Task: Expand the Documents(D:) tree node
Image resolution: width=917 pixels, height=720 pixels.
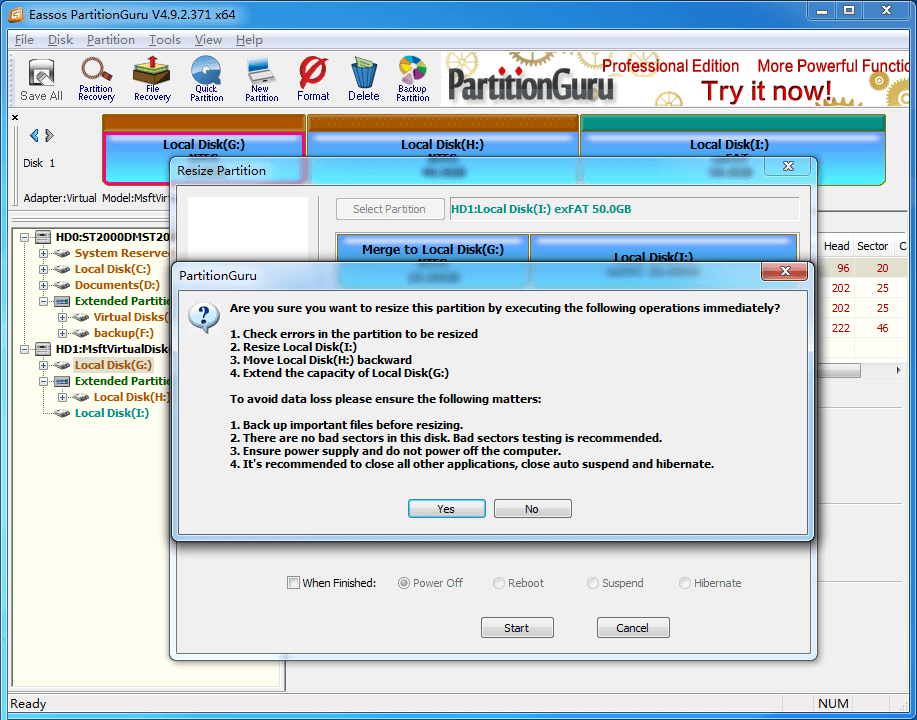Action: pos(43,285)
